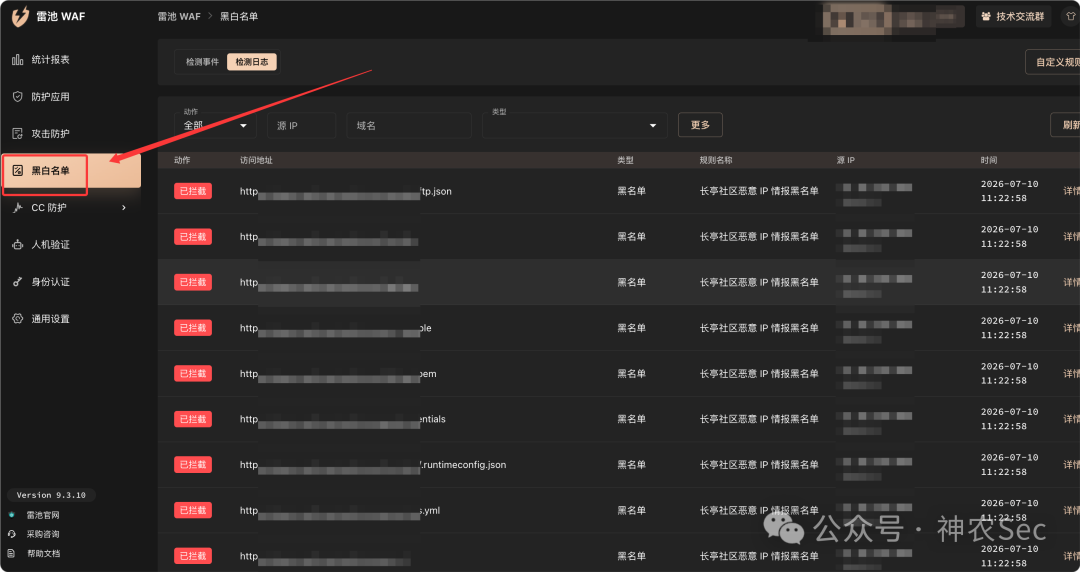Click the 时间 column header
Image resolution: width=1080 pixels, height=572 pixels.
(x=989, y=160)
